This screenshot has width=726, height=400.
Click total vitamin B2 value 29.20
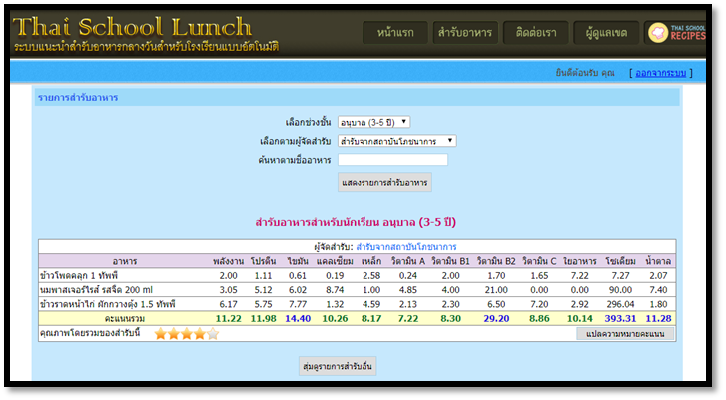(496, 319)
